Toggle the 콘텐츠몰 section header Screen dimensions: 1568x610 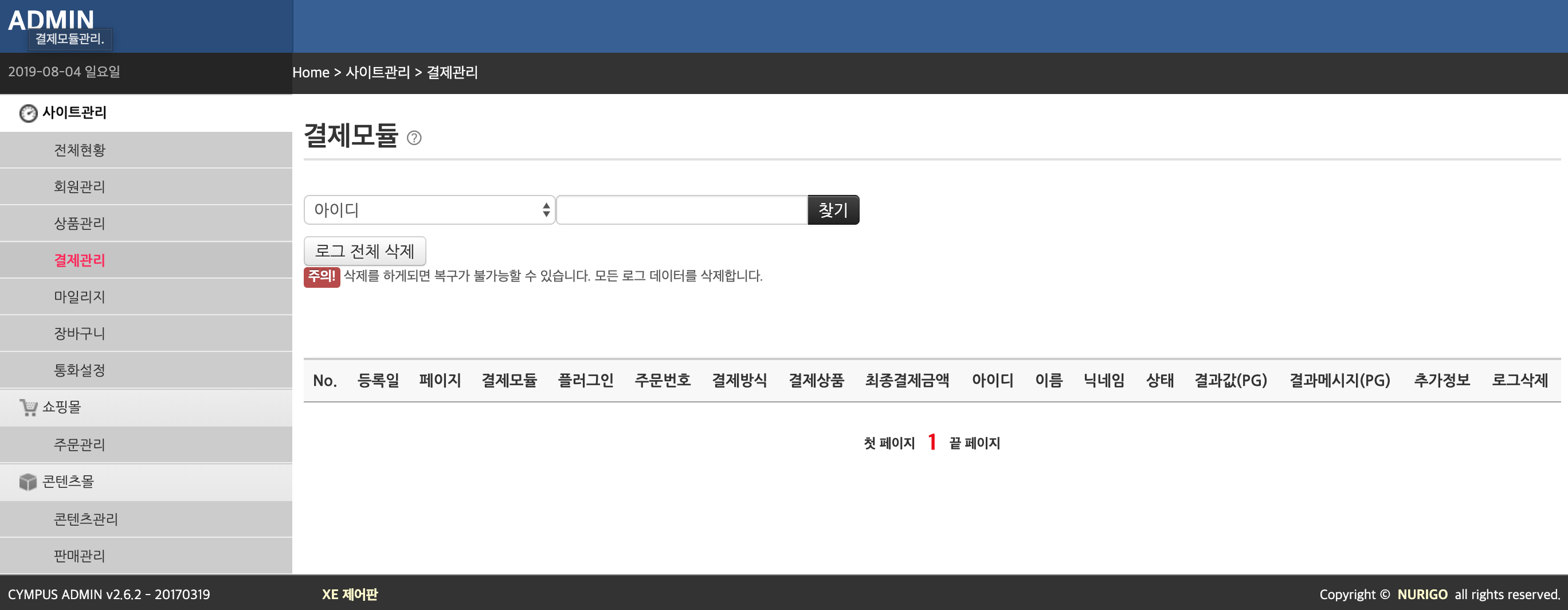[146, 482]
